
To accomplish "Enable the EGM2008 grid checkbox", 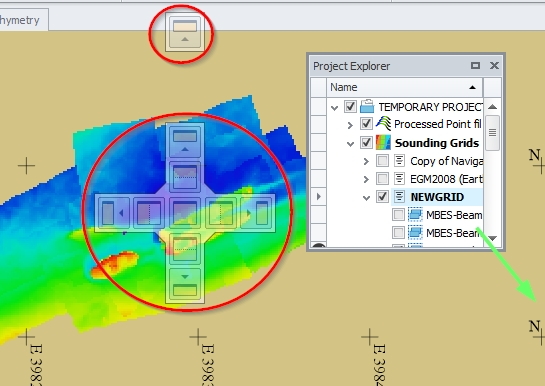I will click(382, 179).
